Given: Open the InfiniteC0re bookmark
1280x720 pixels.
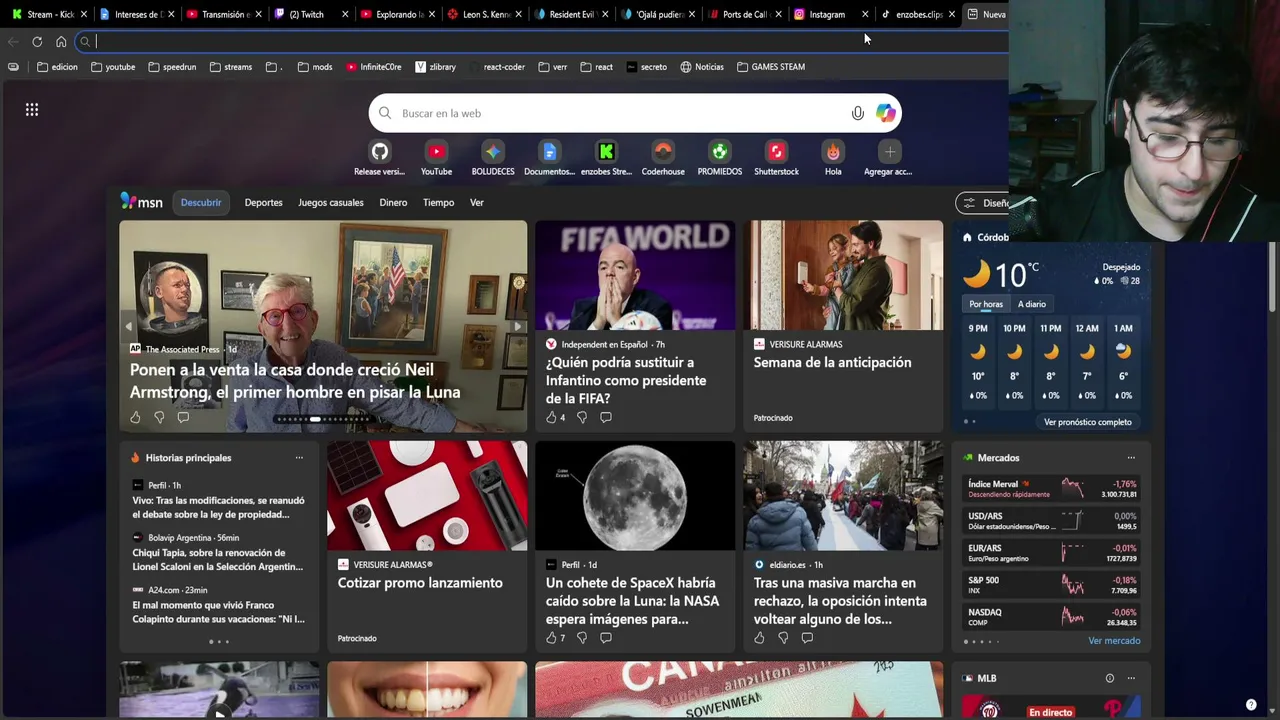Looking at the screenshot, I should 374,67.
